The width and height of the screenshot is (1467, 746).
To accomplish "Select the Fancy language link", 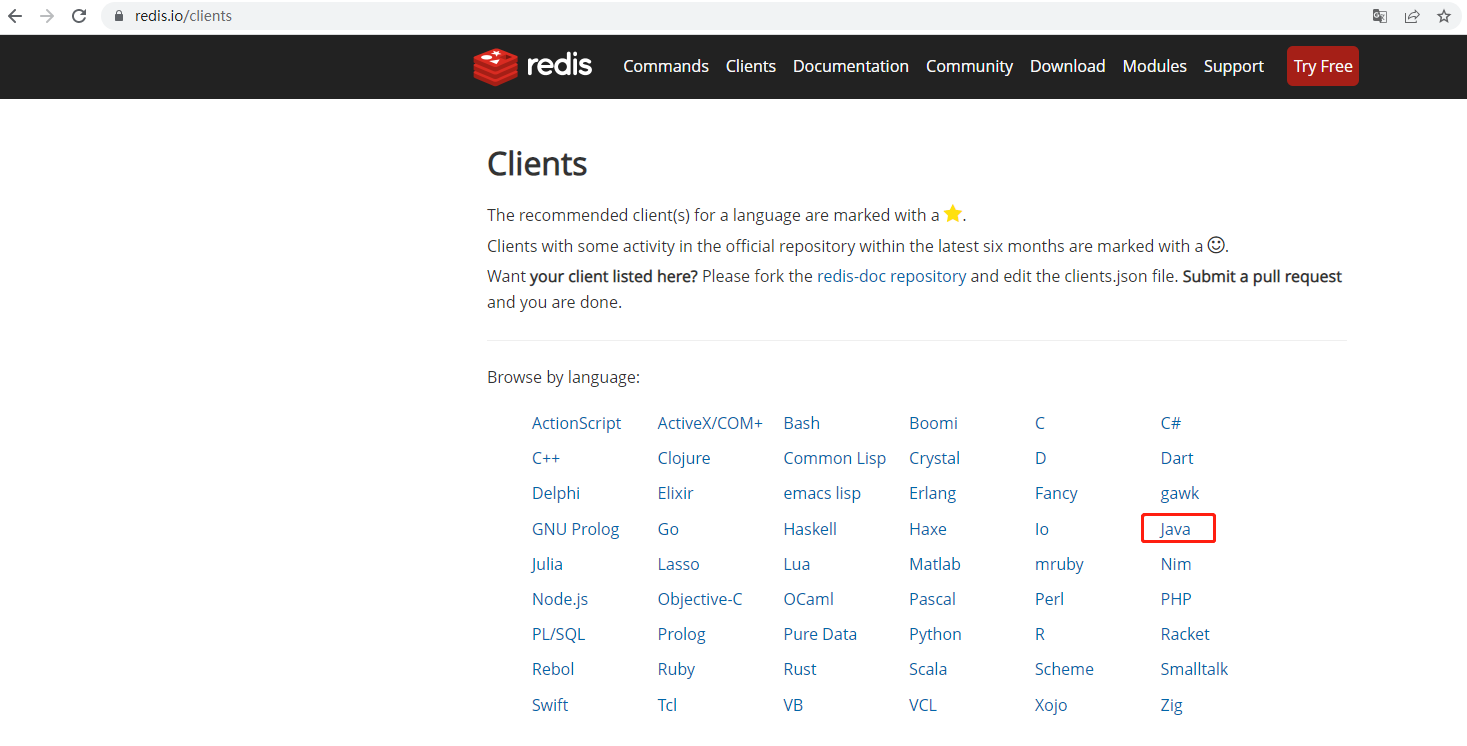I will (1056, 493).
